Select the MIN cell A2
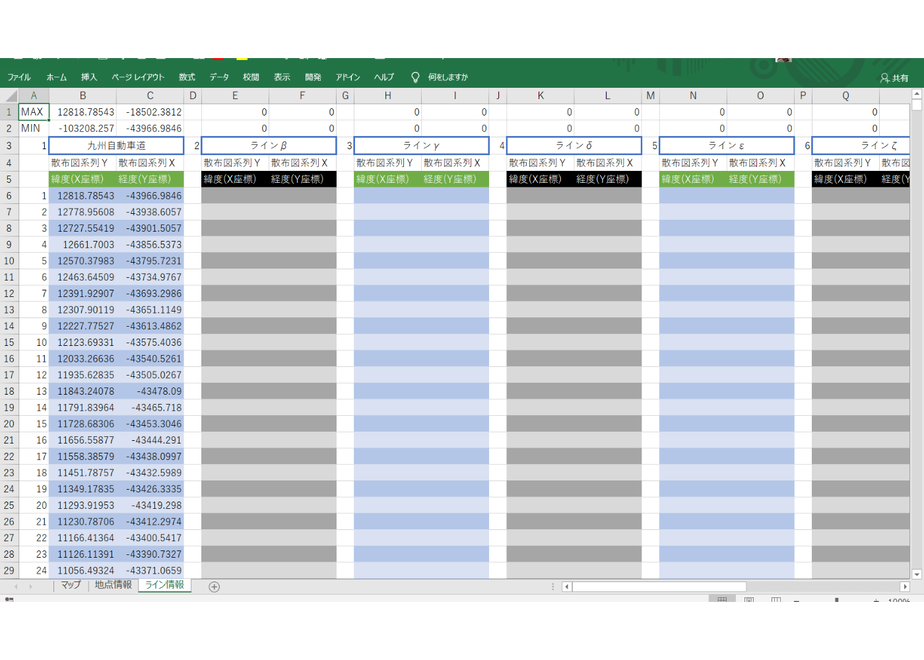 [34, 128]
